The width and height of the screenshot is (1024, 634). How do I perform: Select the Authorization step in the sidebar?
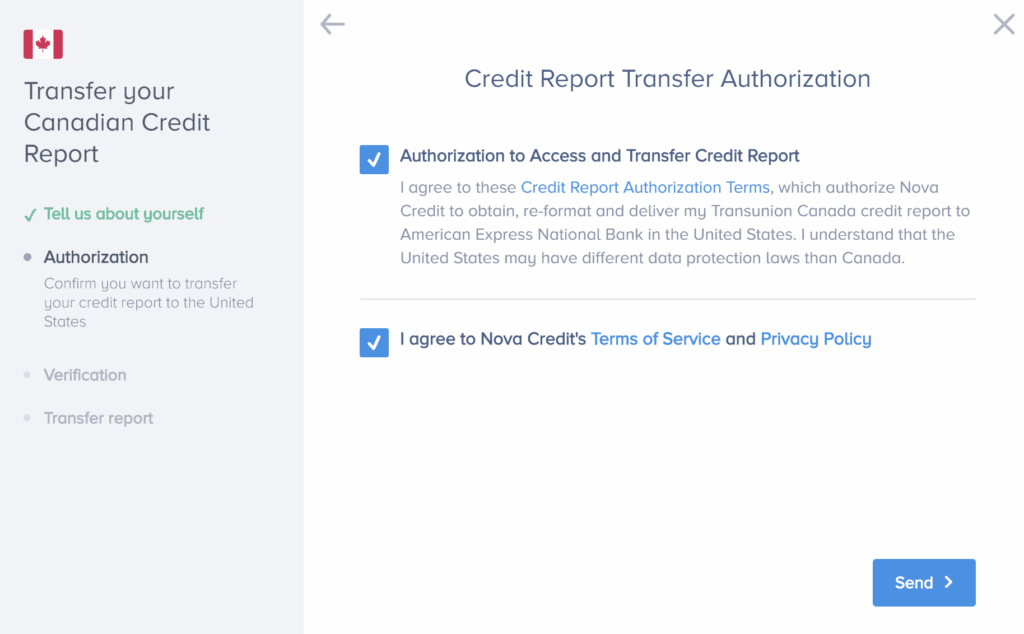(x=95, y=257)
